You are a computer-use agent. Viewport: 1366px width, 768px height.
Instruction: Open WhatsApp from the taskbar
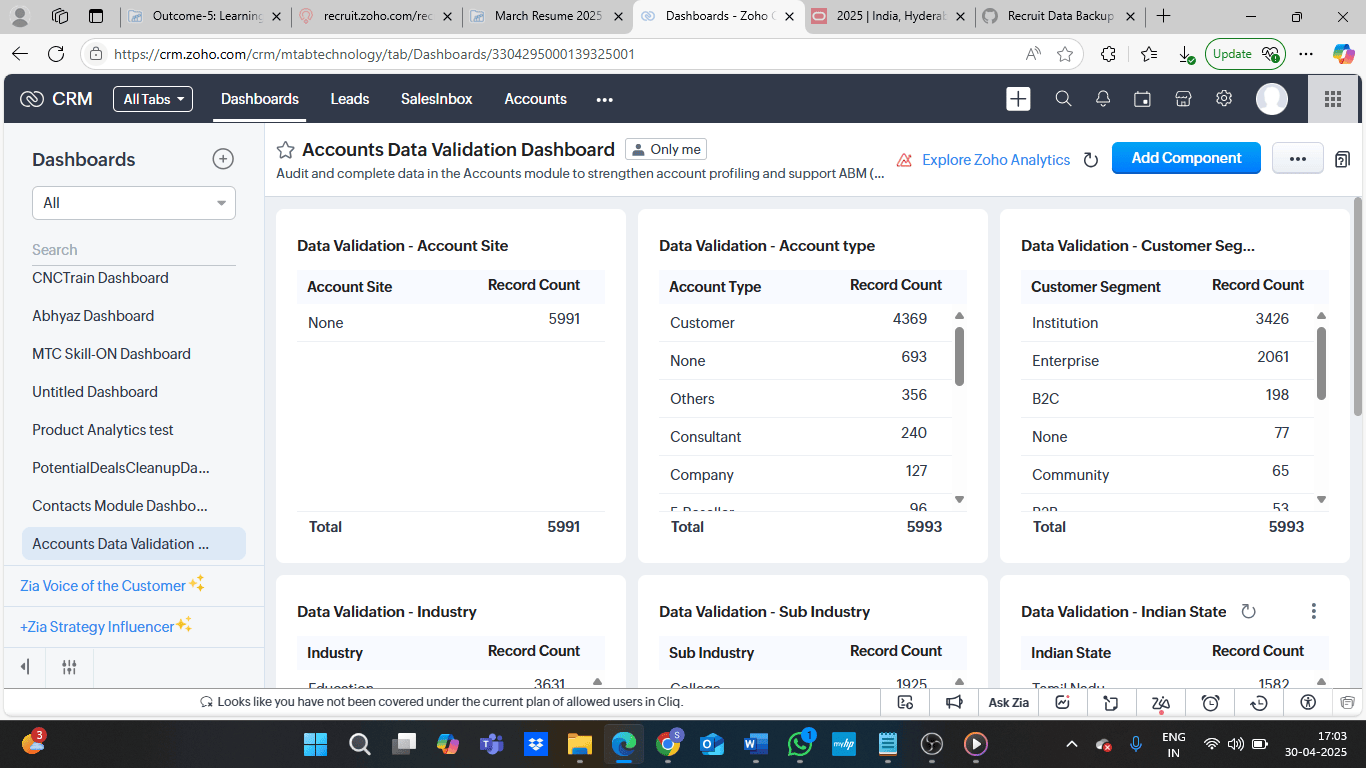click(800, 744)
